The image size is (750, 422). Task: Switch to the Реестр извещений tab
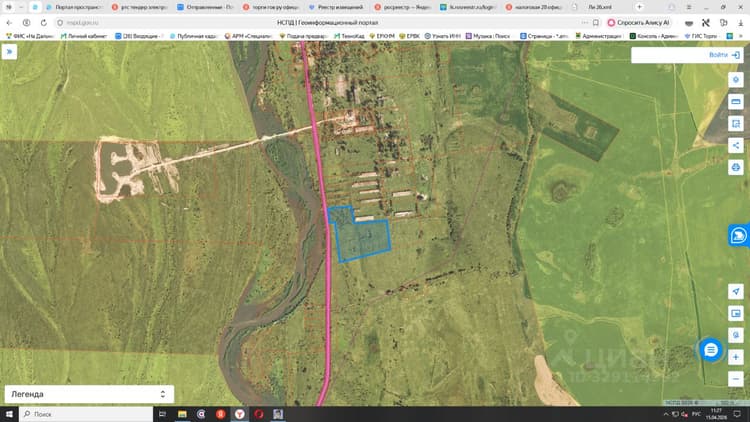pyautogui.click(x=336, y=7)
